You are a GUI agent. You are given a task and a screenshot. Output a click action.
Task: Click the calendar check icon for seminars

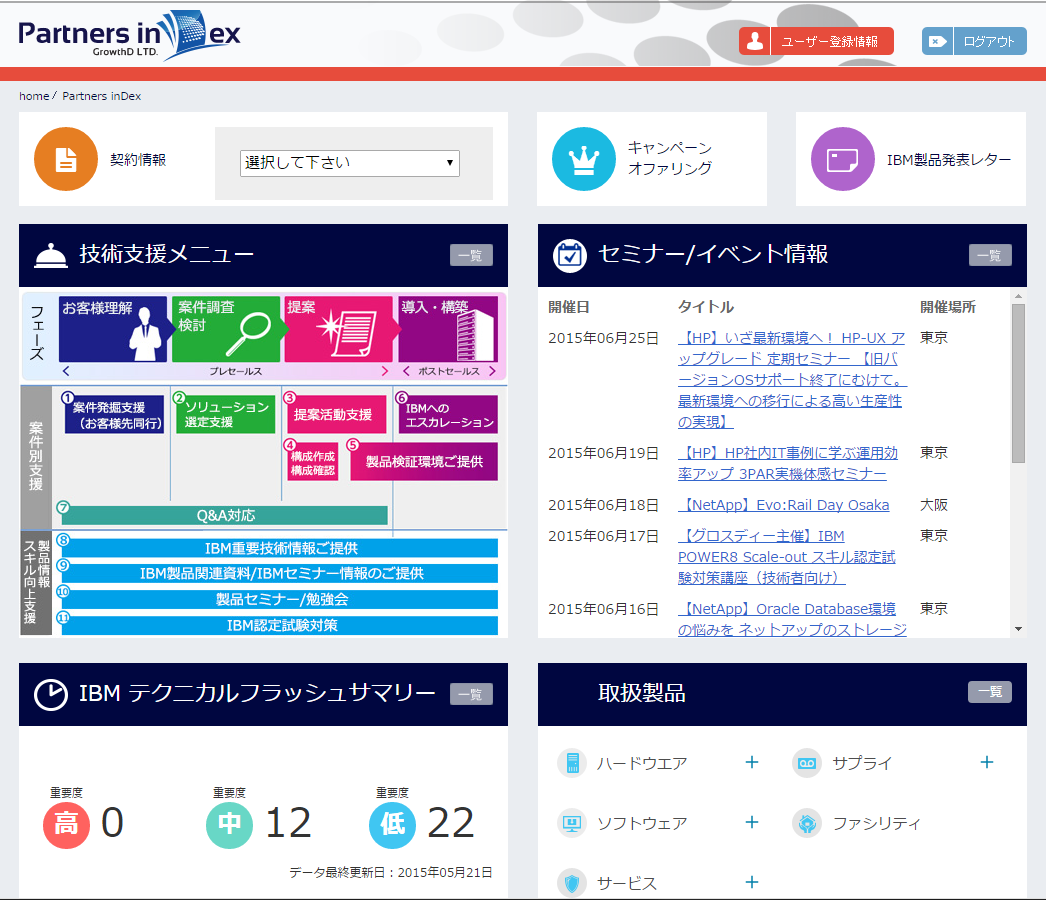point(570,256)
